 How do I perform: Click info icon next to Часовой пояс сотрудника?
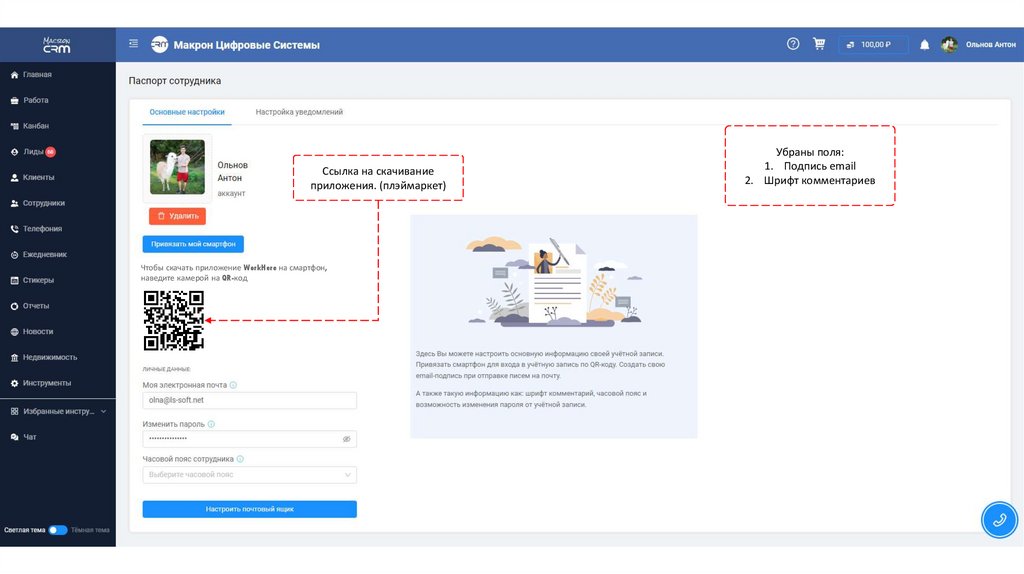[240, 458]
